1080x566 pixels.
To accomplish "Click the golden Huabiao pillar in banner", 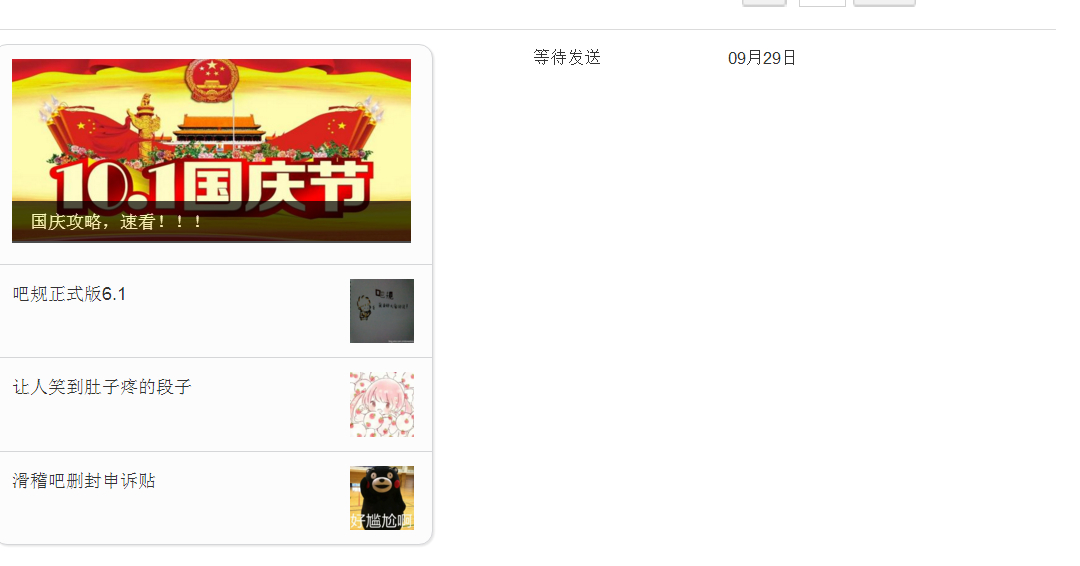I will 147,125.
